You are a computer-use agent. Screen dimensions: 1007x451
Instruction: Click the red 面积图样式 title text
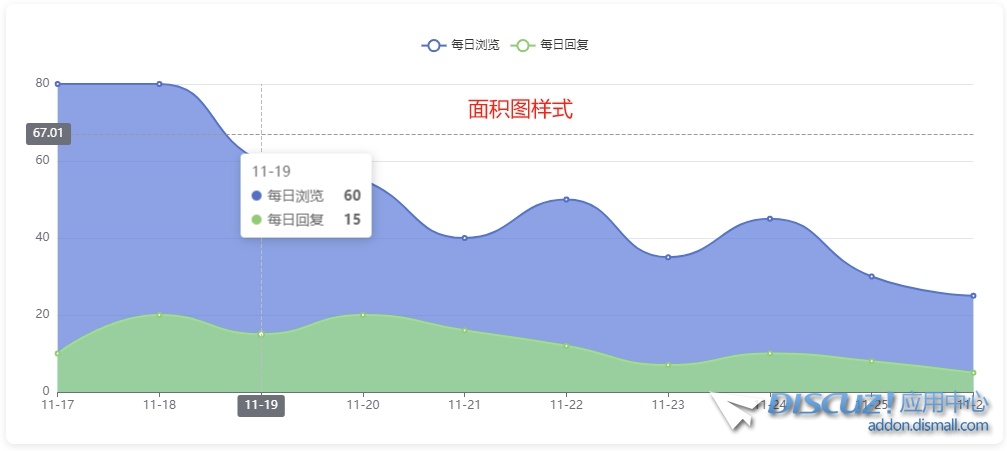coord(520,110)
